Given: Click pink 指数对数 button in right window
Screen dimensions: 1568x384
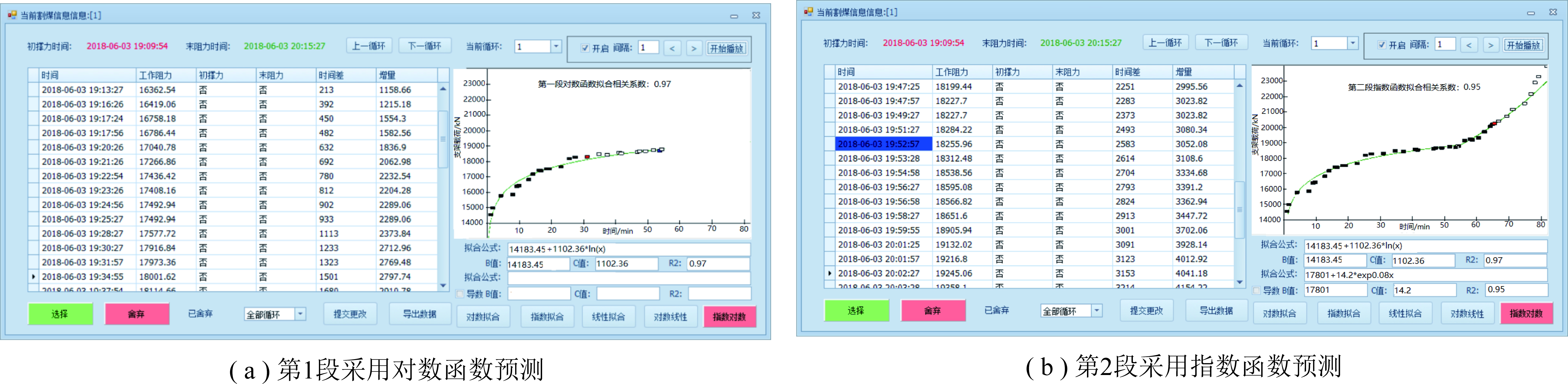Looking at the screenshot, I should coord(1526,313).
